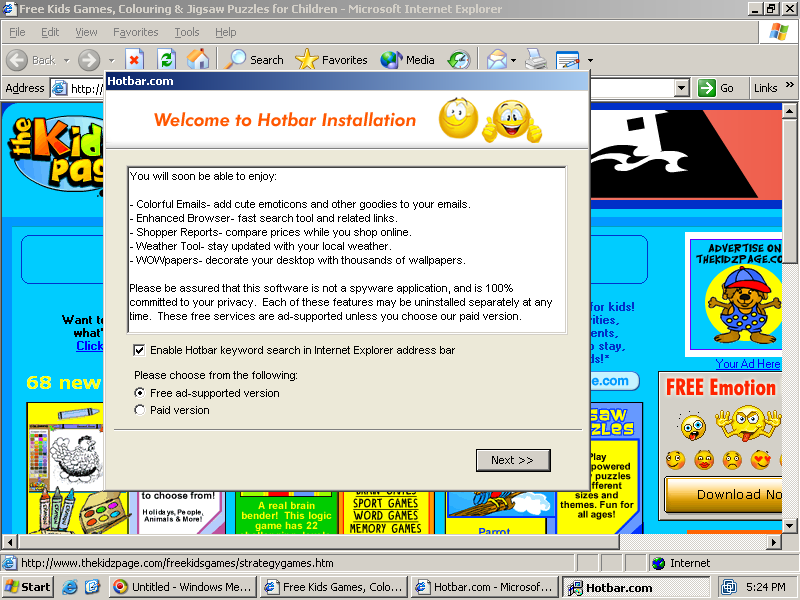
Task: Click the Internet zone globe in status bar
Action: point(659,563)
